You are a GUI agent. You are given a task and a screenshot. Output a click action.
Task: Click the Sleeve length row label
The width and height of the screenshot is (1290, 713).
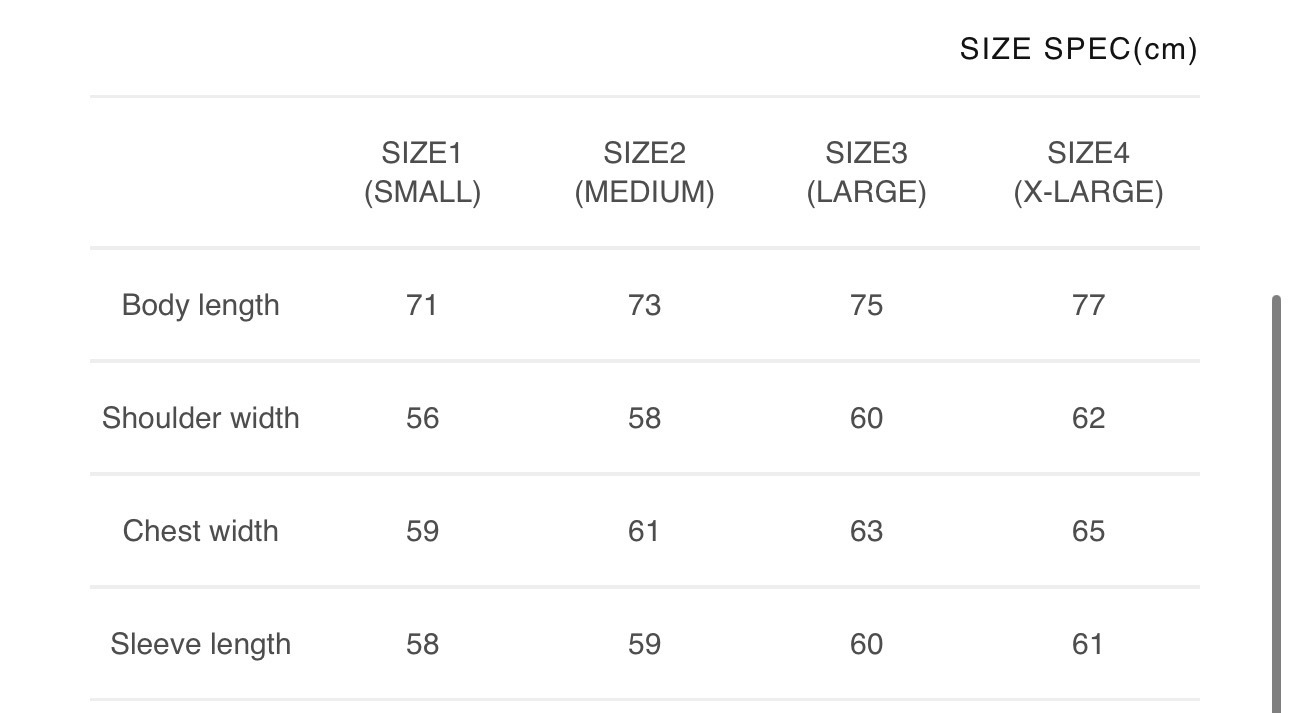click(200, 644)
